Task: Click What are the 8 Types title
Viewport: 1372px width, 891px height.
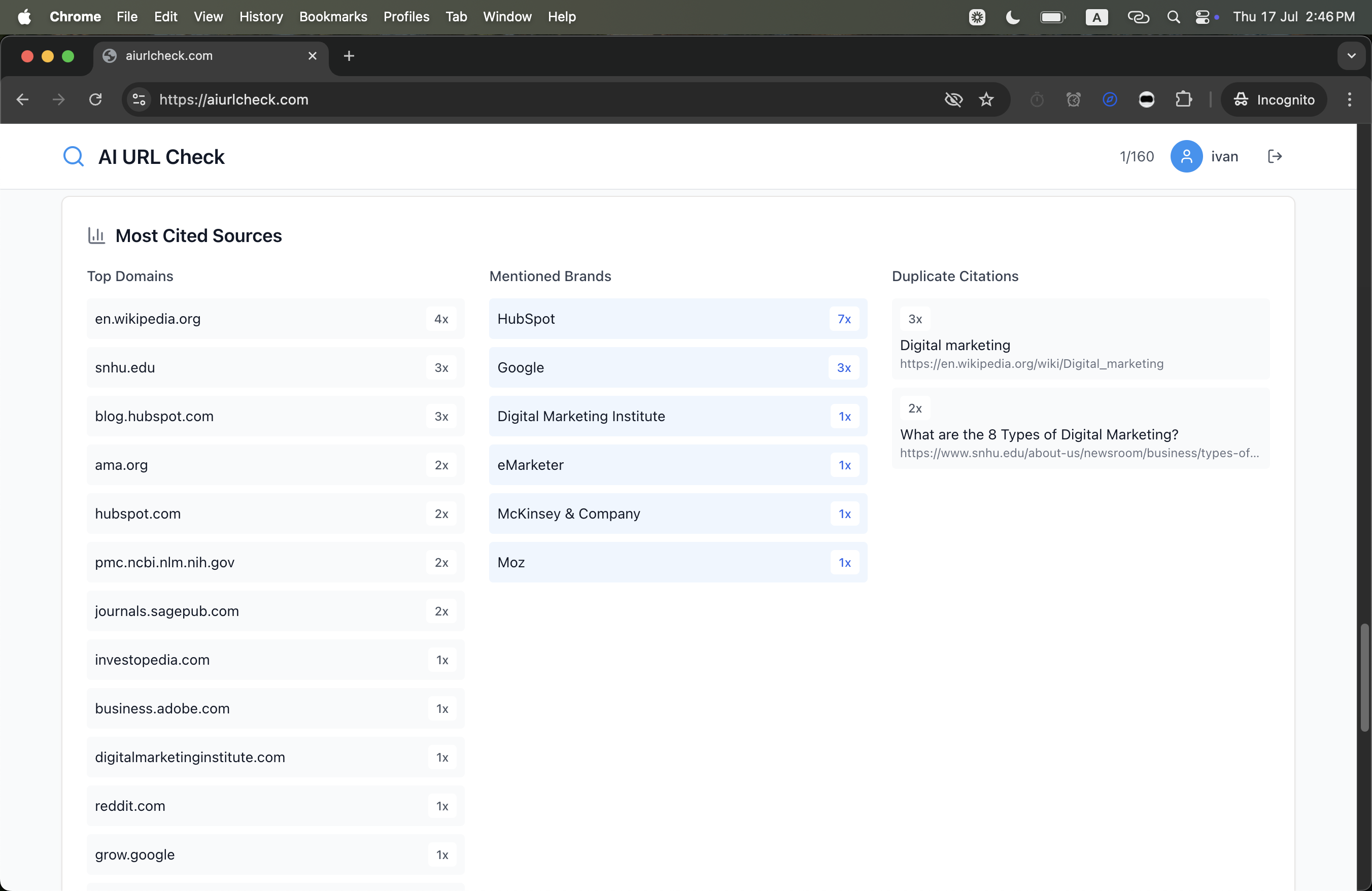Action: [1039, 434]
